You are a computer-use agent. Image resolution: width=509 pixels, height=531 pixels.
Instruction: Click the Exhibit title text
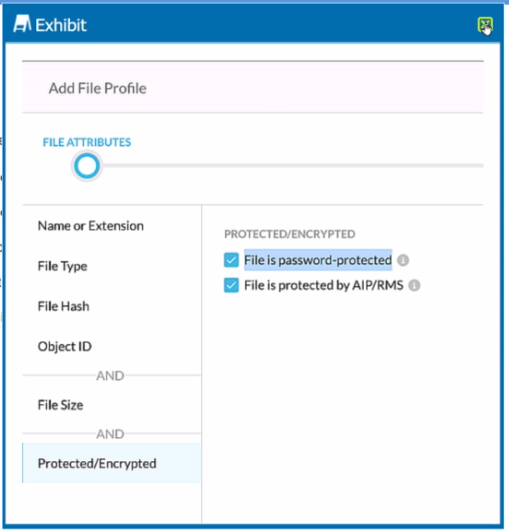pyautogui.click(x=61, y=25)
